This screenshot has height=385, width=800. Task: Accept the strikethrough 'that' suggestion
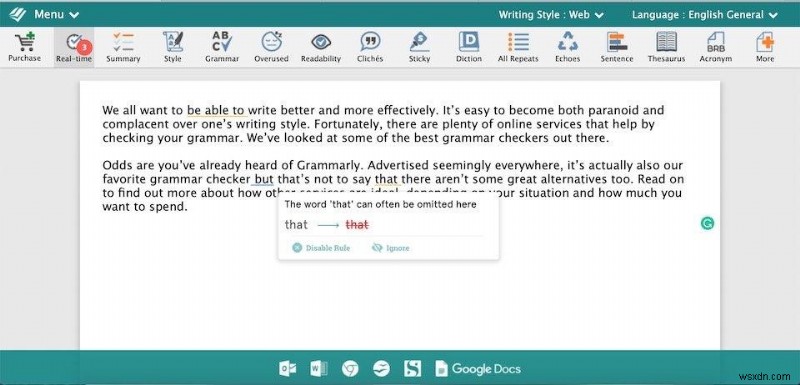coord(357,225)
